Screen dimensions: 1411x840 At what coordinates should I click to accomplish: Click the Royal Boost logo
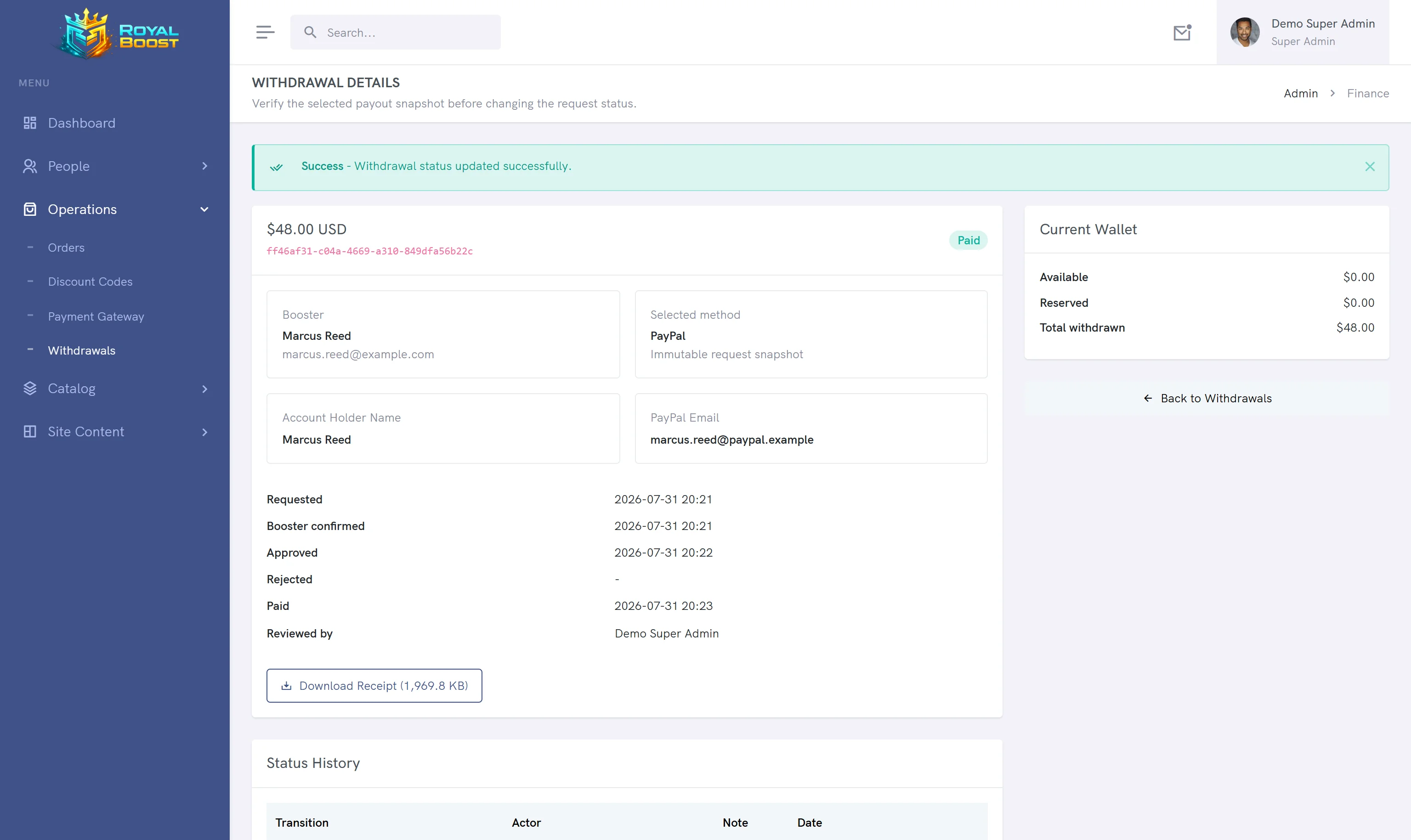coord(118,34)
